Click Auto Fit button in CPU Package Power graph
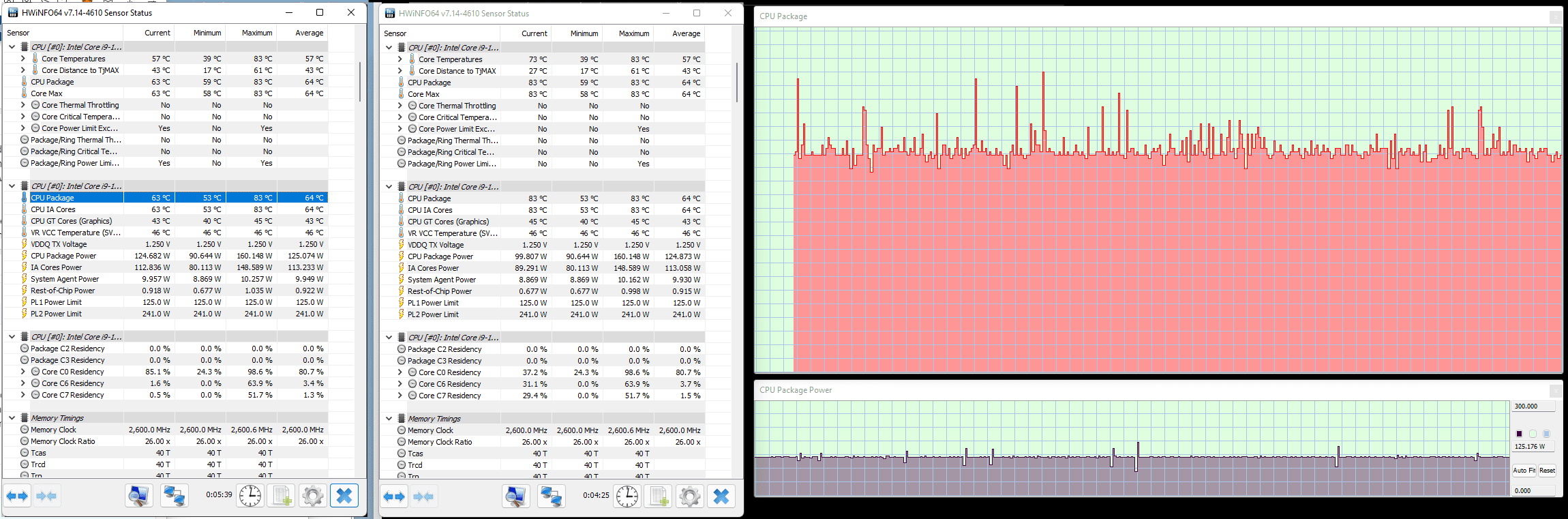Image resolution: width=1568 pixels, height=519 pixels. pyautogui.click(x=1524, y=471)
